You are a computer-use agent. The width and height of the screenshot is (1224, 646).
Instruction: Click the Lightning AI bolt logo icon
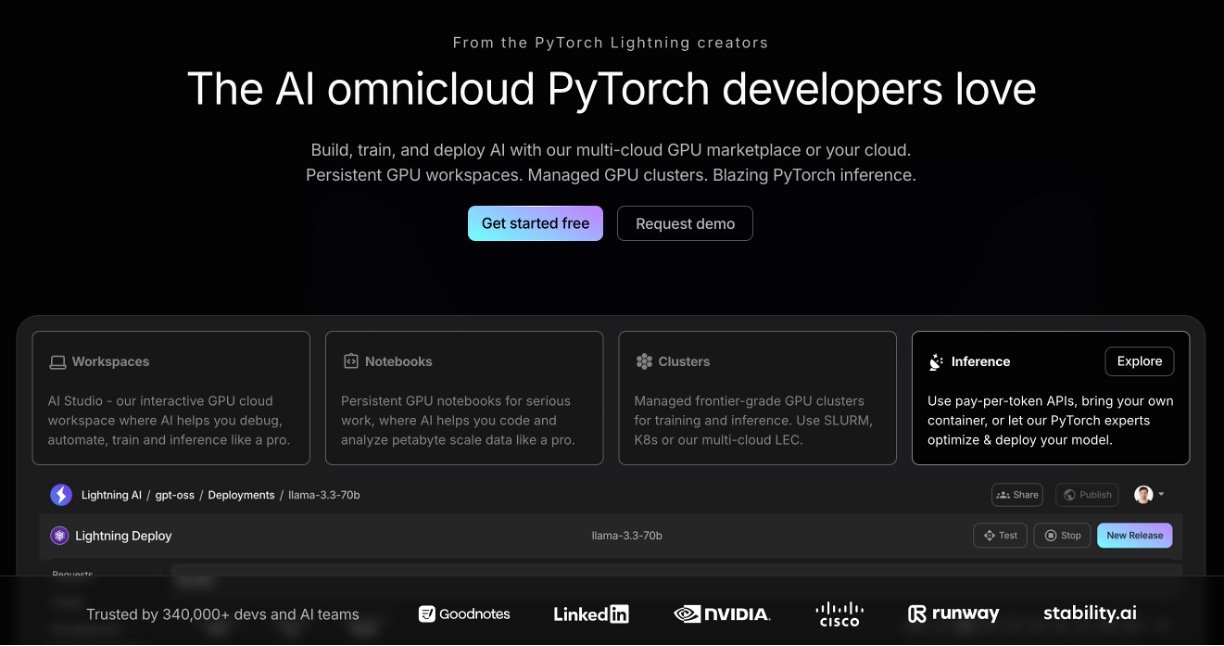click(x=61, y=495)
